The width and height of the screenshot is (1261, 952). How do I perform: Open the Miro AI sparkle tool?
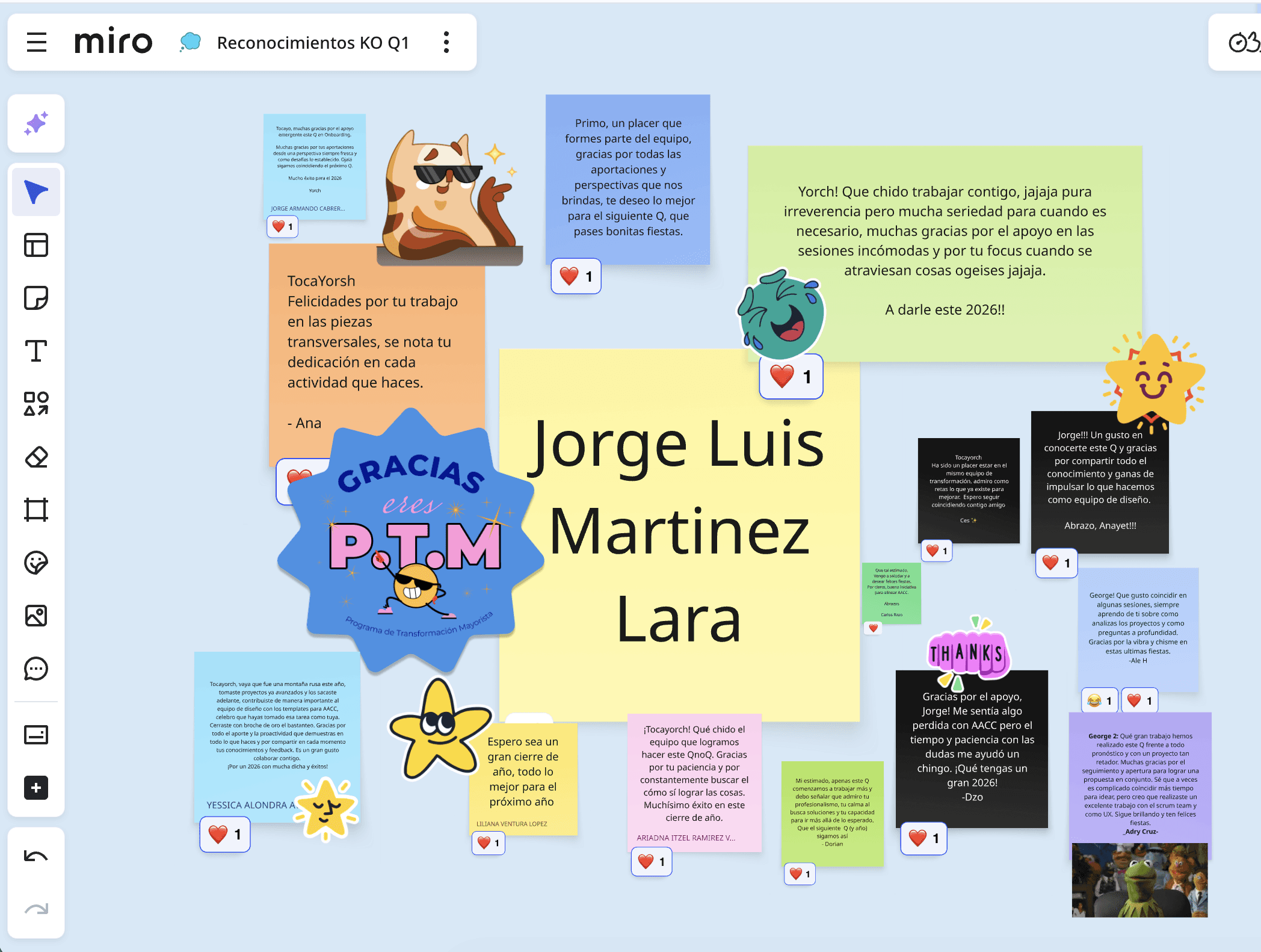36,123
